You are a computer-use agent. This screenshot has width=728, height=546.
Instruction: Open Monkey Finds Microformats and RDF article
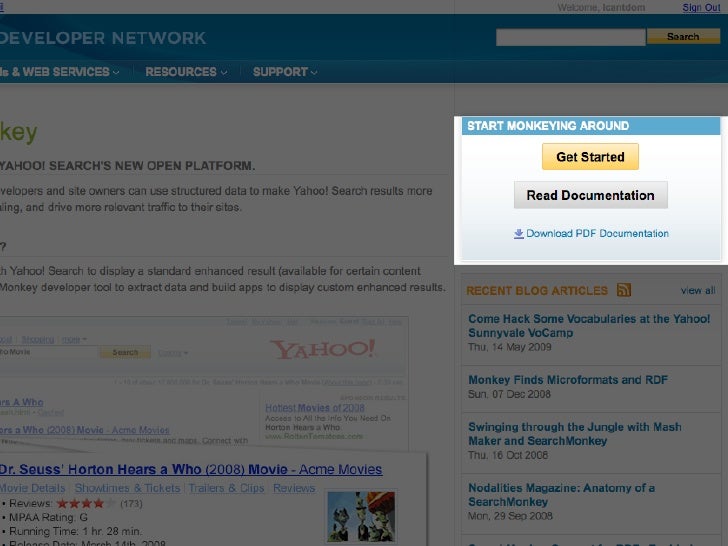568,380
